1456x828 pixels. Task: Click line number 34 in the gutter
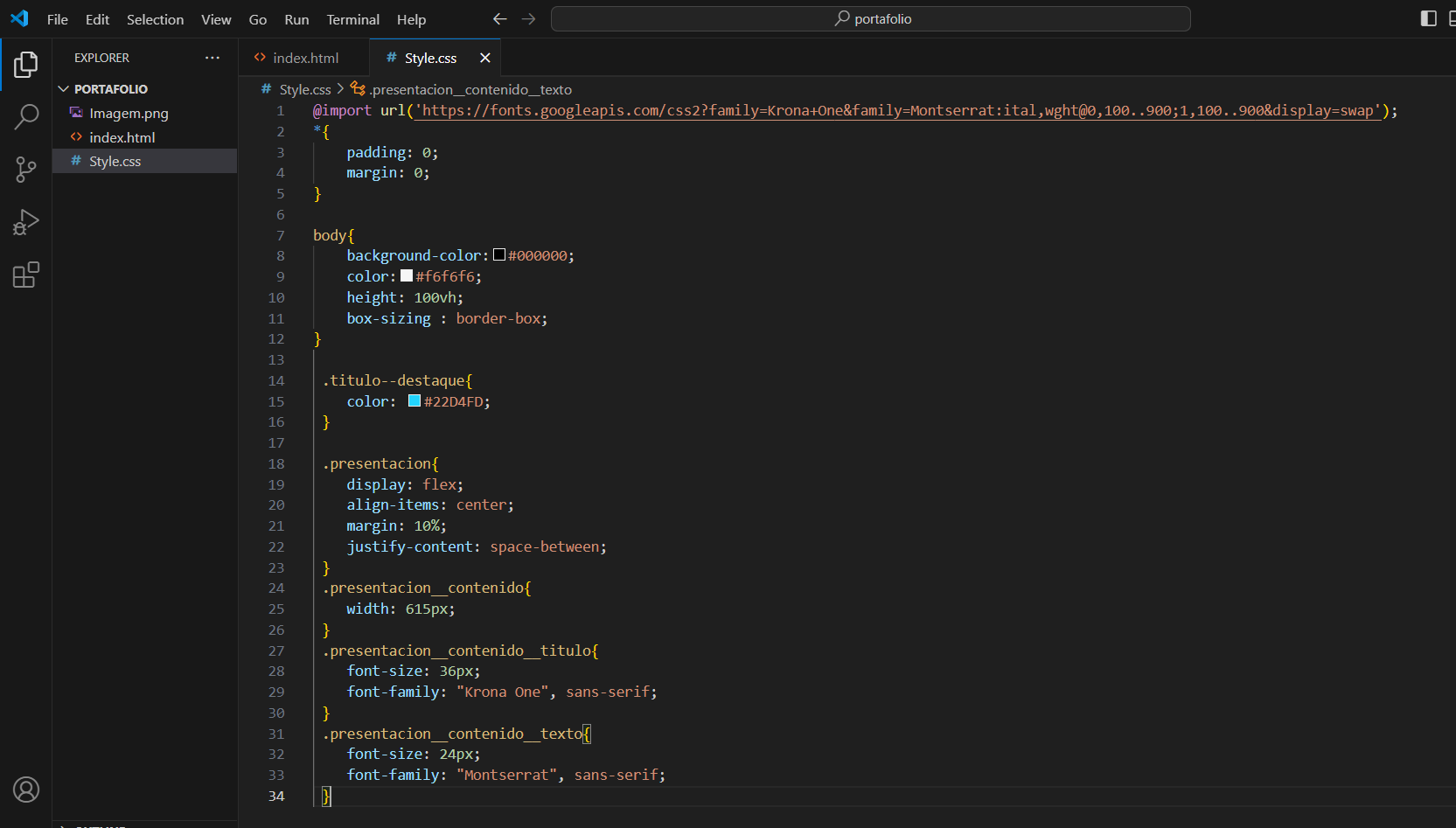(276, 796)
